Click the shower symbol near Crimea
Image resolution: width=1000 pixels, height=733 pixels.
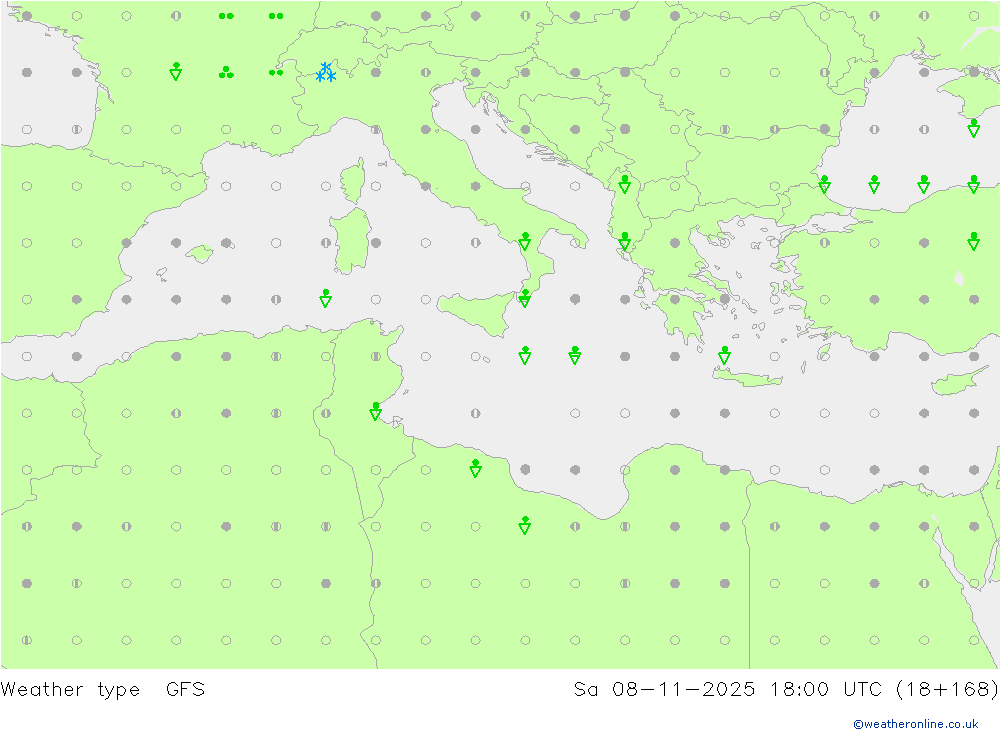tap(974, 128)
